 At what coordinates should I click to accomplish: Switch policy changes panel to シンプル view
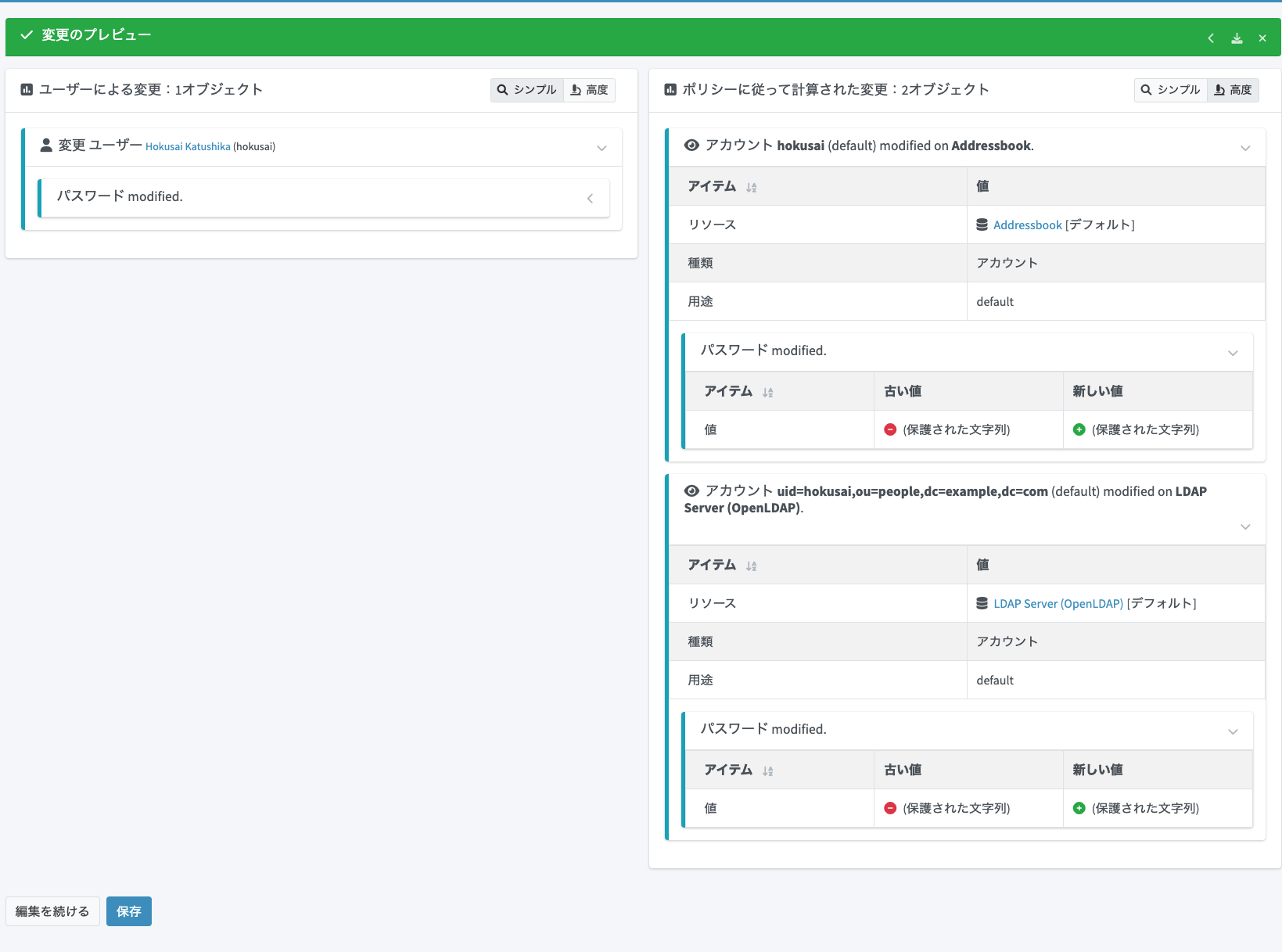pos(1171,90)
